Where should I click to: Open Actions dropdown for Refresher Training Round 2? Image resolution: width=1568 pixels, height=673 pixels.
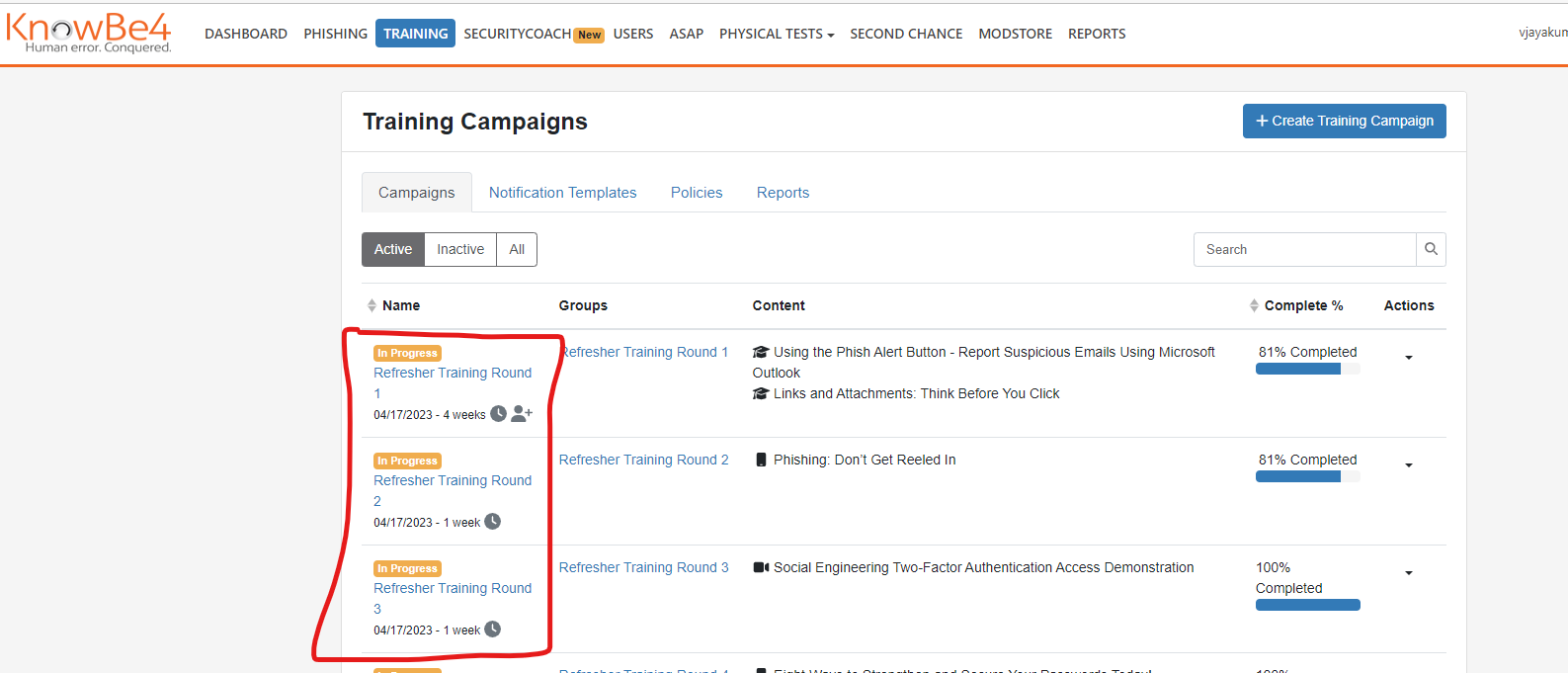(x=1409, y=465)
